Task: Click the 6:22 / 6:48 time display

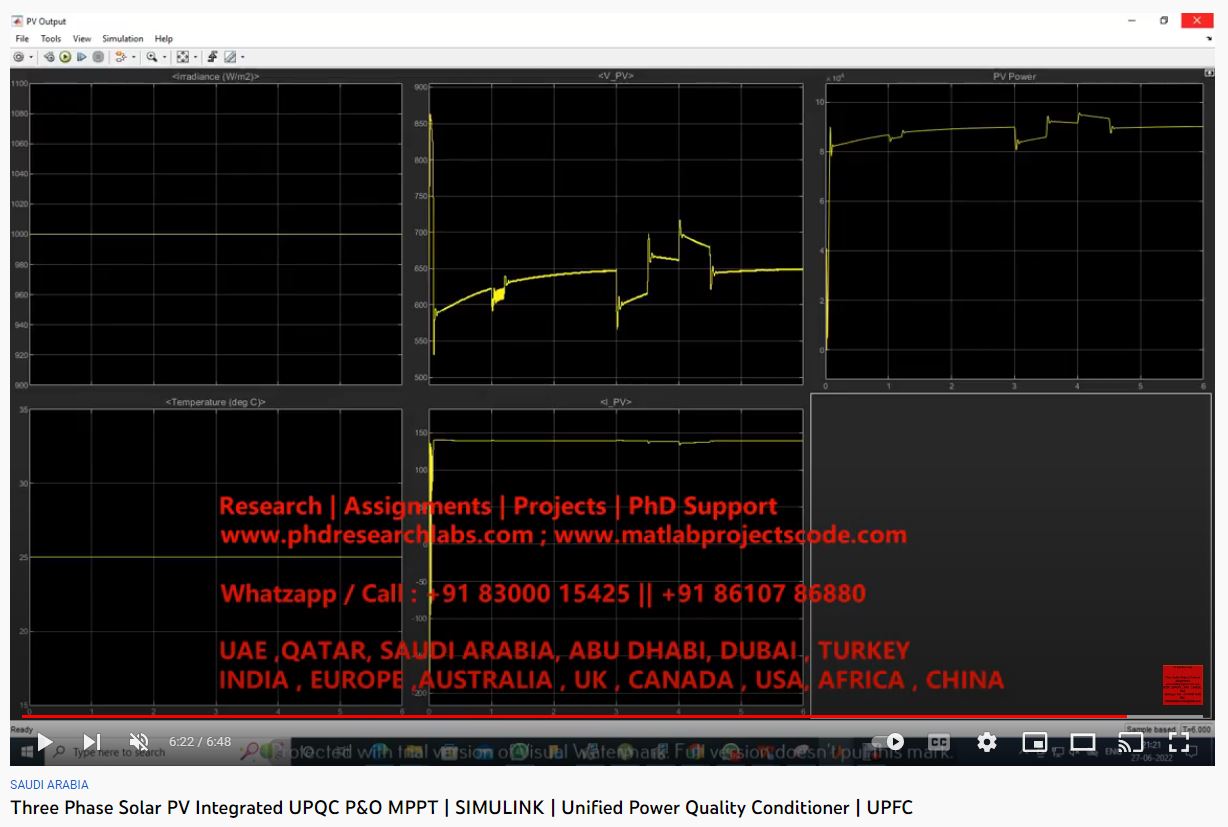Action: (x=200, y=742)
